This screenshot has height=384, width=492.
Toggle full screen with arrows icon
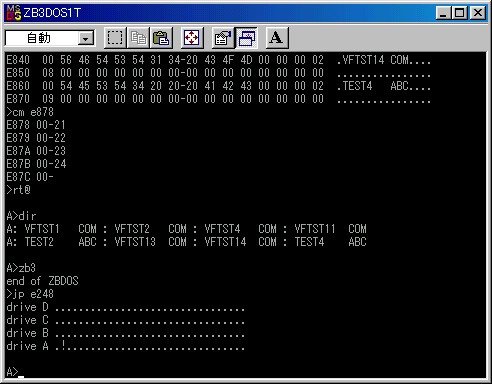pos(192,38)
